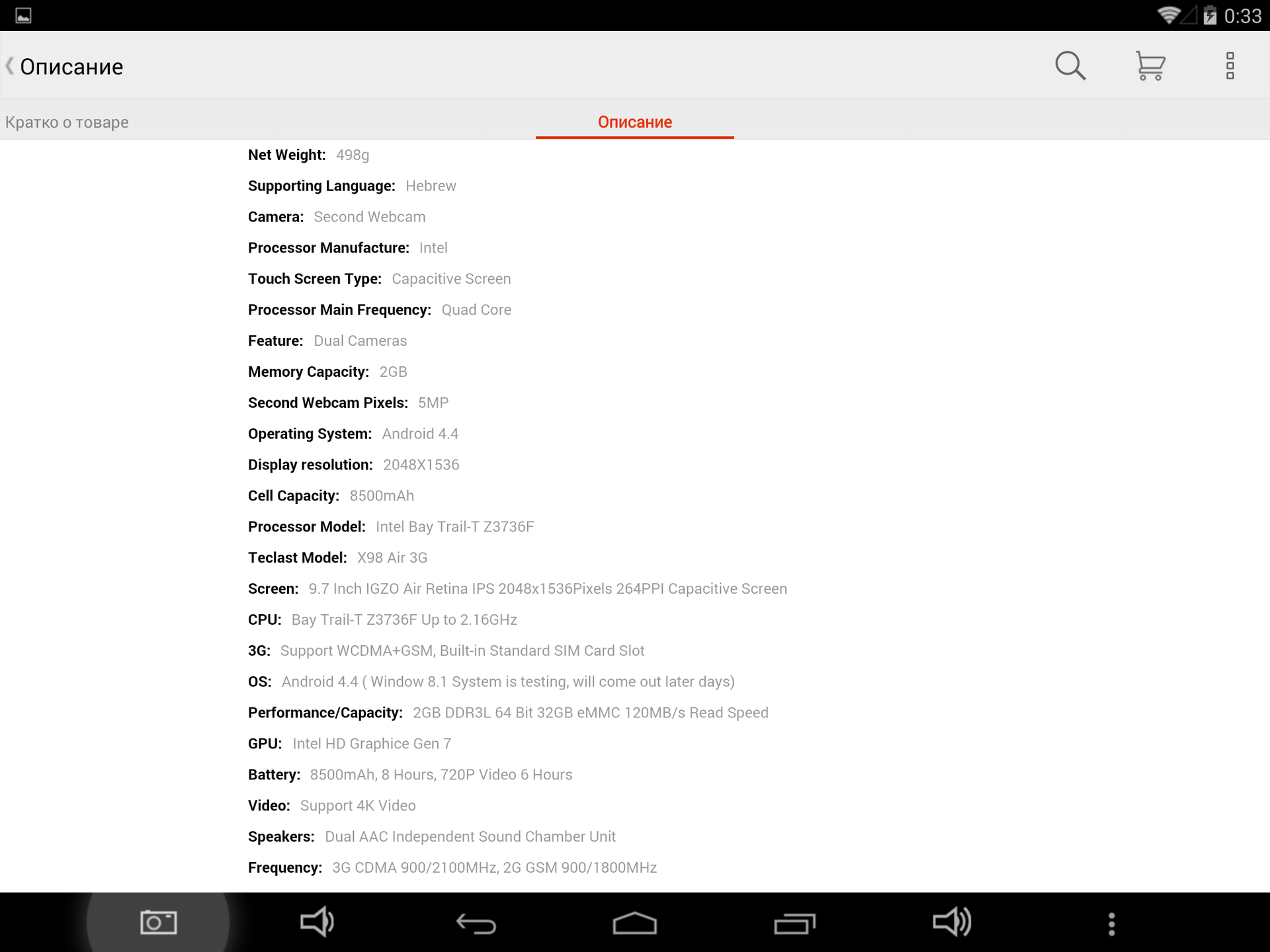1270x952 pixels.
Task: Tap the Processor Model specification row
Action: pyautogui.click(x=391, y=527)
